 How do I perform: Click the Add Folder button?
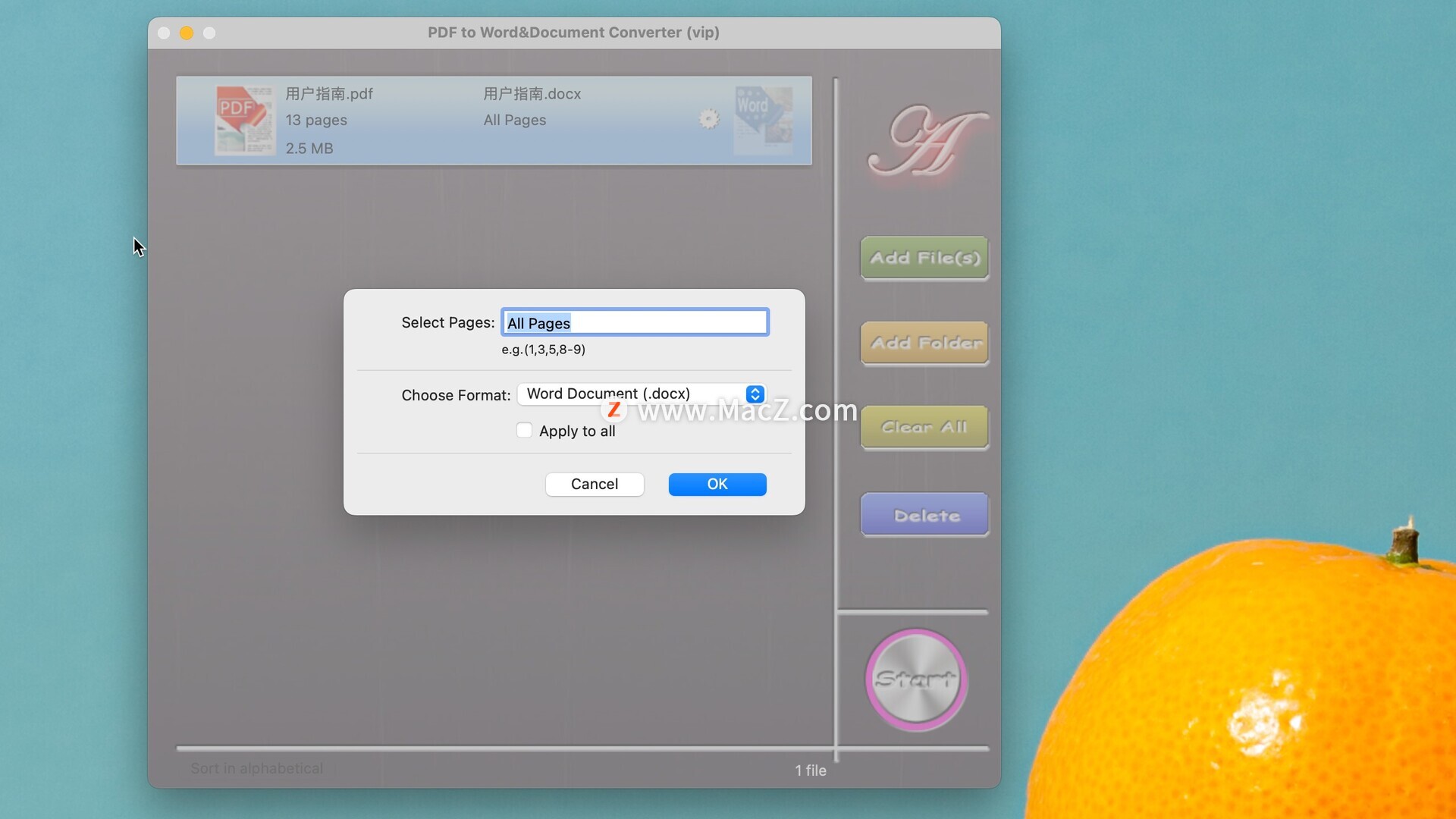coord(924,343)
